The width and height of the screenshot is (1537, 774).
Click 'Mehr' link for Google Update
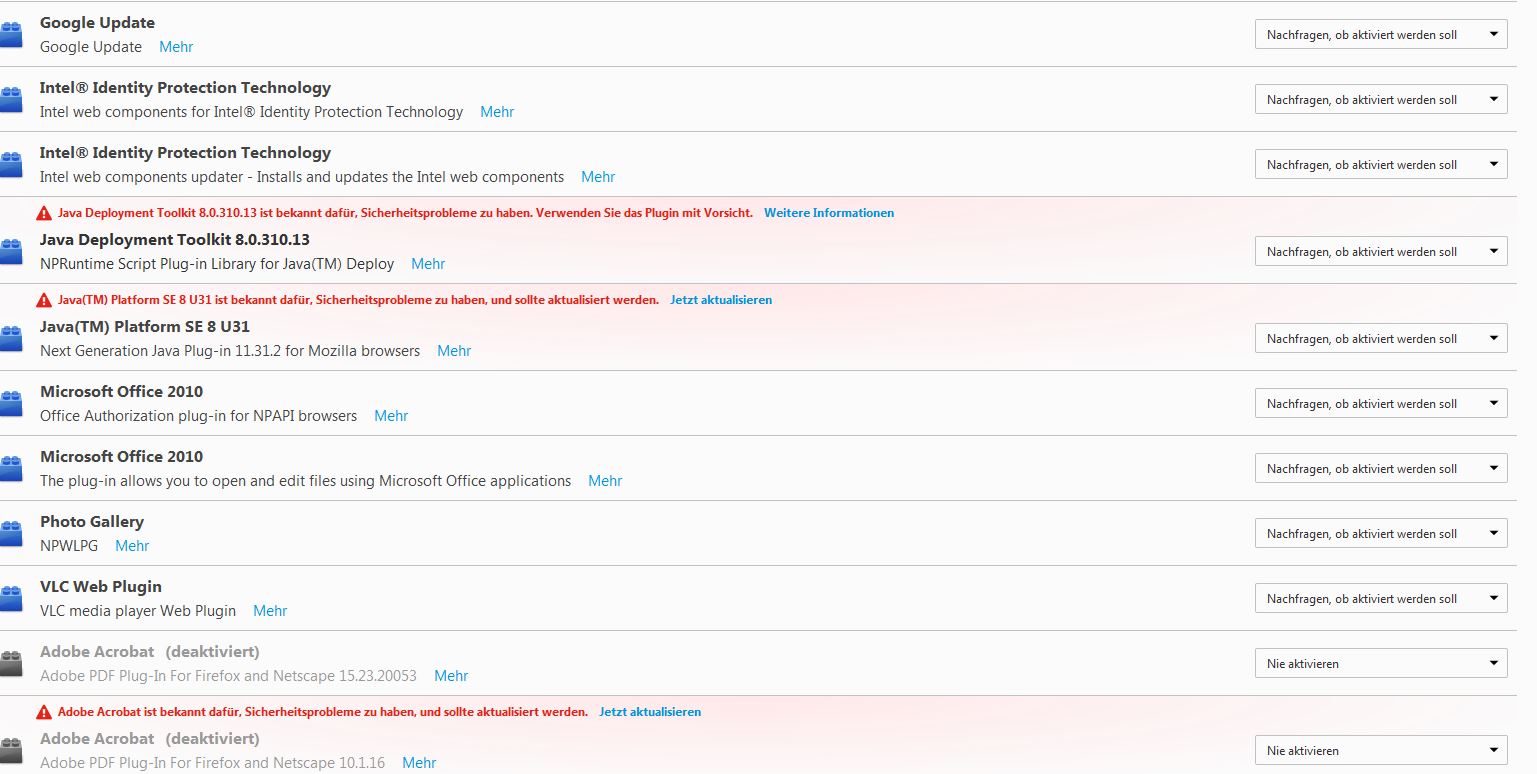pyautogui.click(x=176, y=47)
